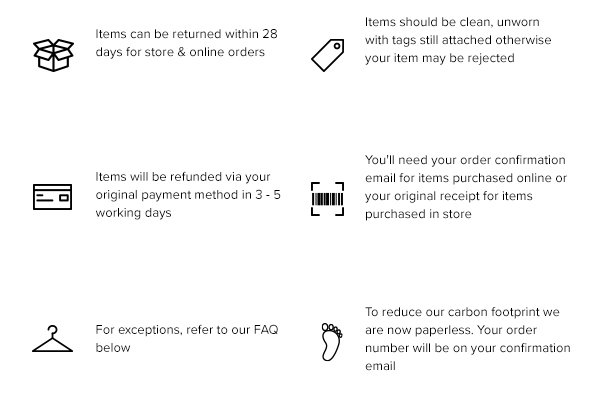Select the credit card refund icon
Screen dimensions: 600x406
click(53, 196)
